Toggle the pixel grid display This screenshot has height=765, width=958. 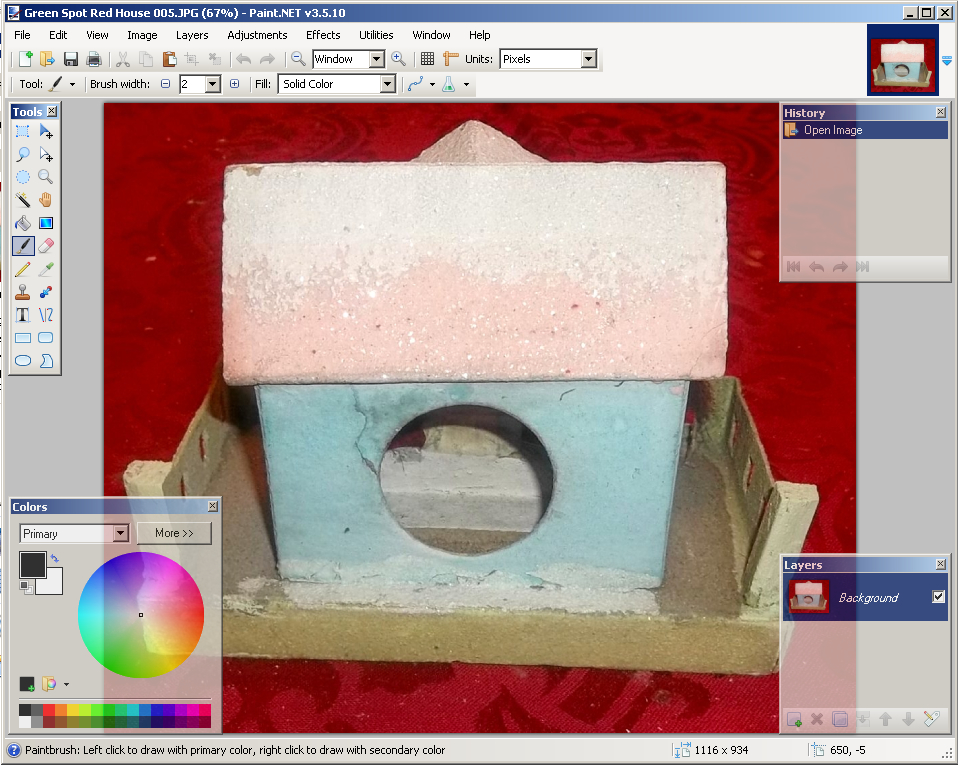click(428, 58)
